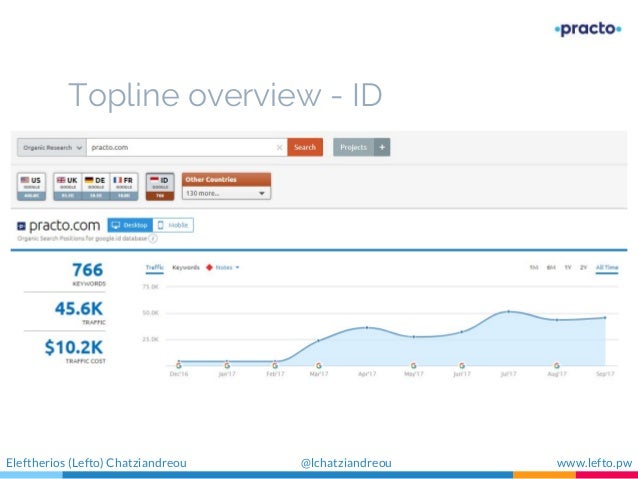Open the Traffic chart tab
The width and height of the screenshot is (638, 479).
tap(155, 268)
